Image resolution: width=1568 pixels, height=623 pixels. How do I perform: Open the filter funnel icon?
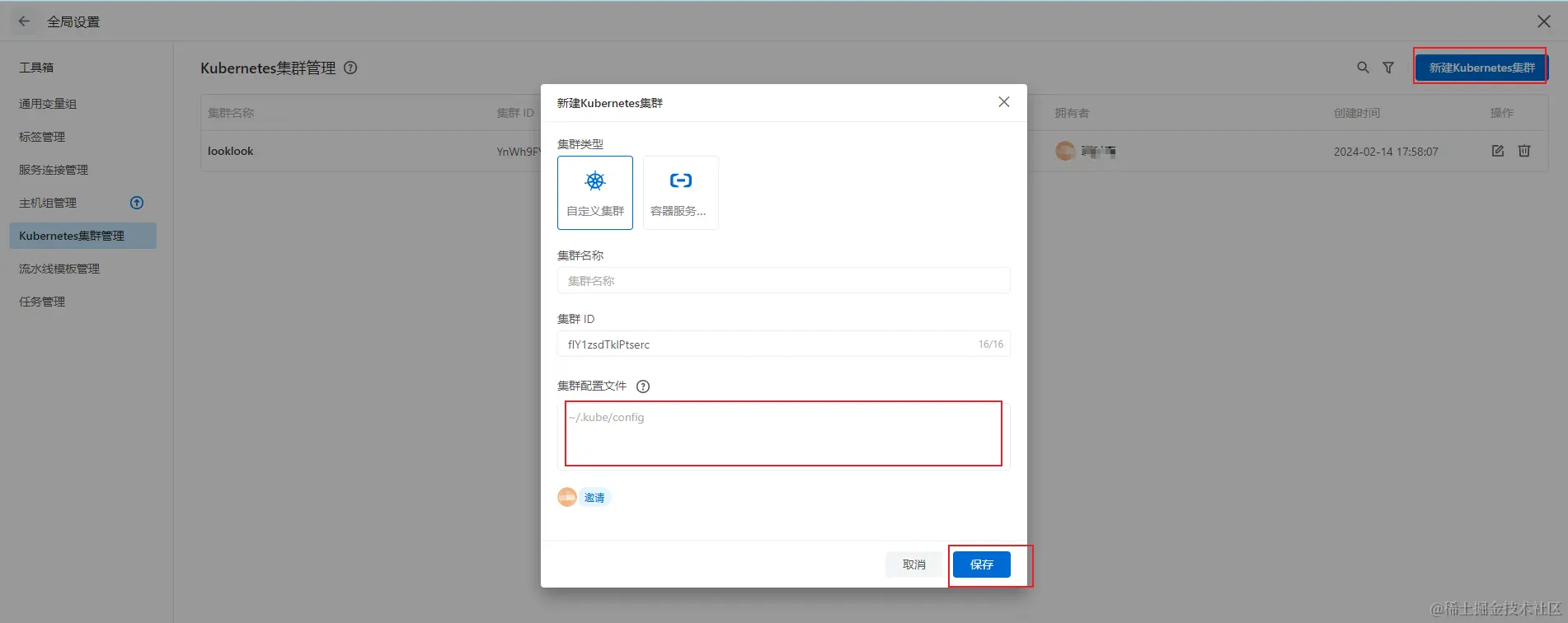(1388, 68)
